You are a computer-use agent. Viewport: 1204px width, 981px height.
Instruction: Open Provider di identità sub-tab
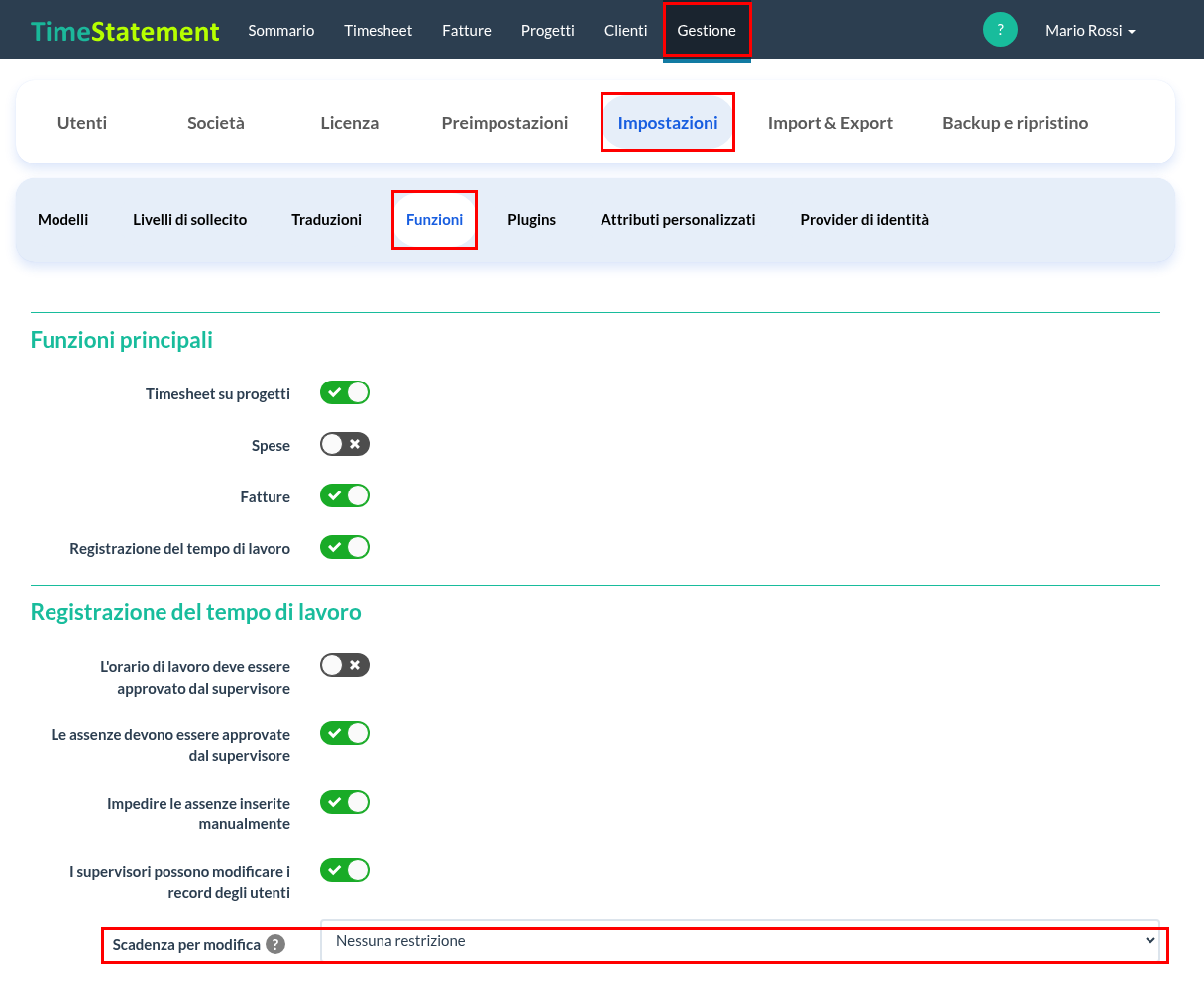[x=865, y=220]
